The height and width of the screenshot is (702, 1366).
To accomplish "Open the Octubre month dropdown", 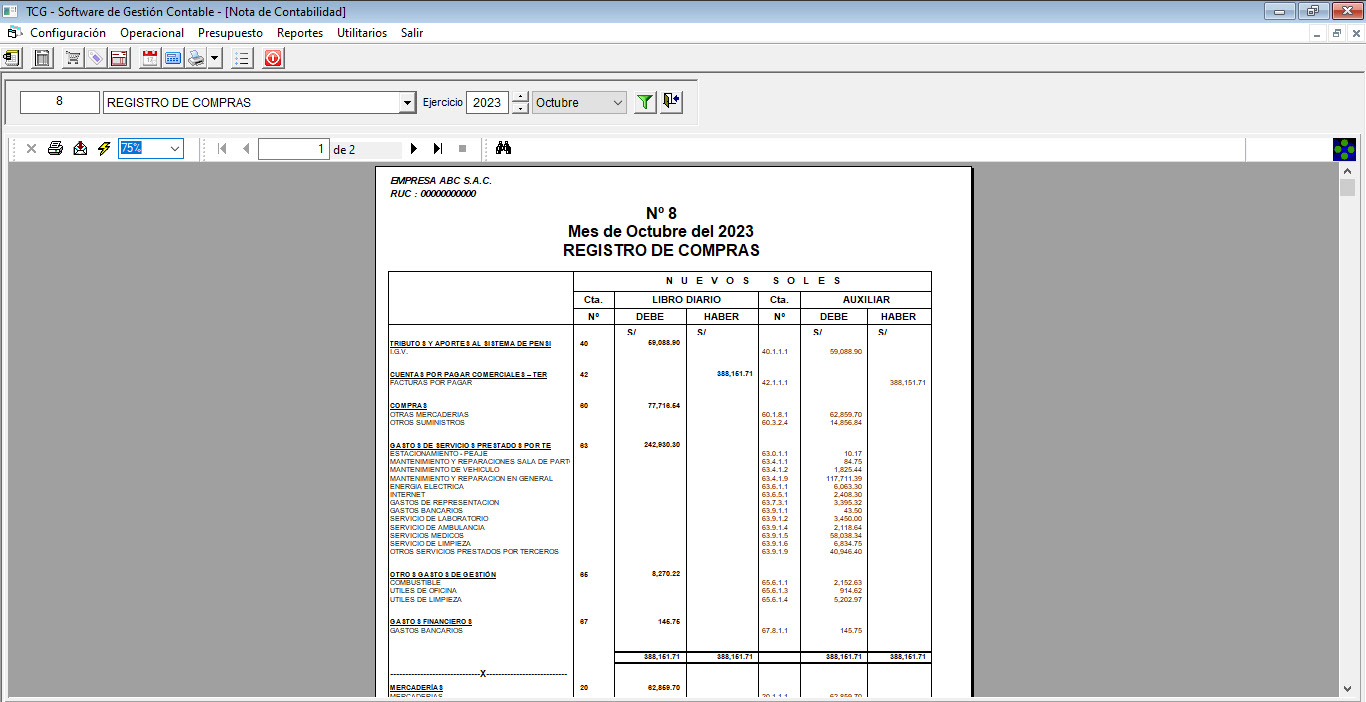I will pos(617,102).
